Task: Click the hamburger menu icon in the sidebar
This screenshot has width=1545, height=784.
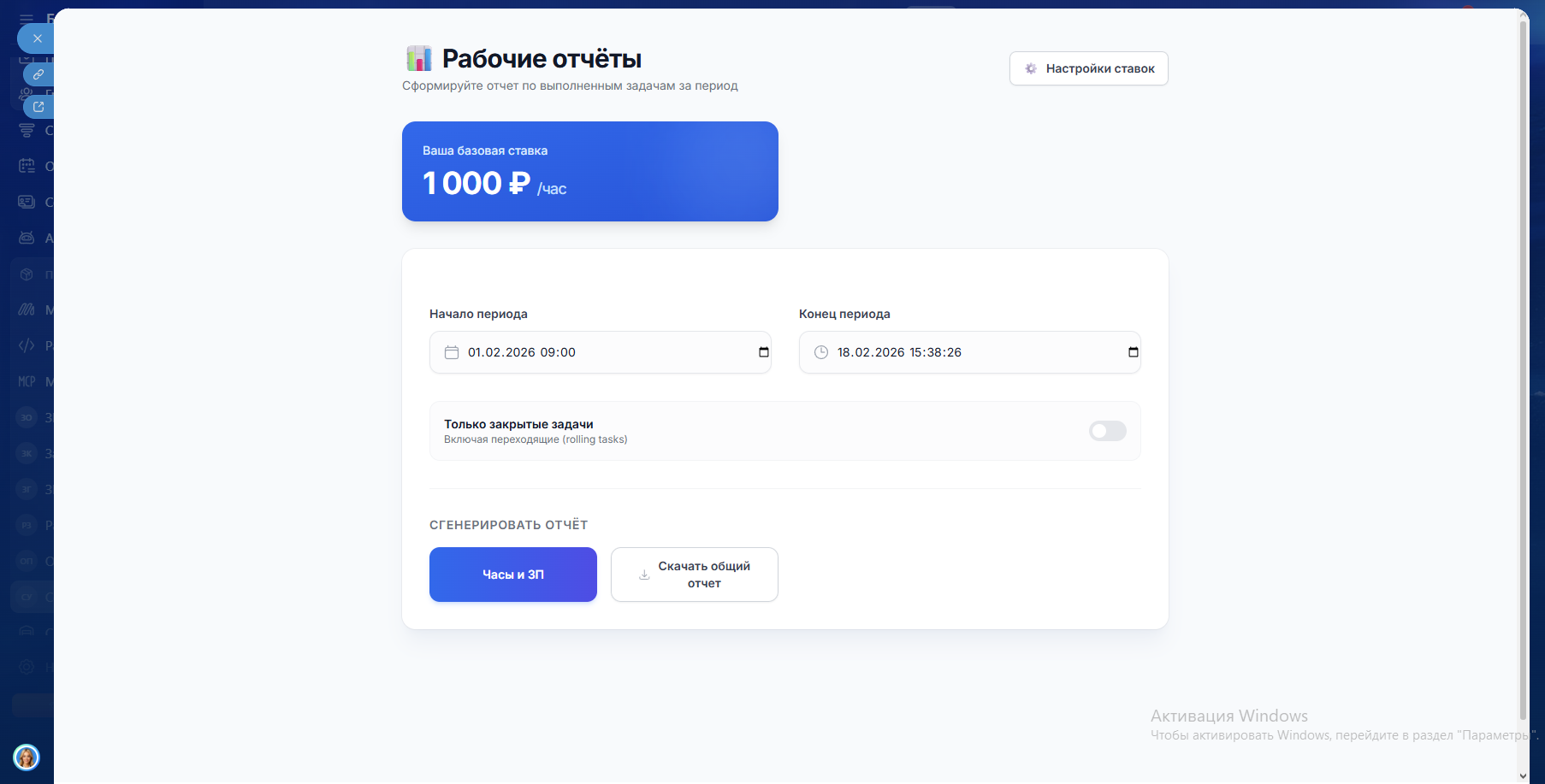Action: 27,18
